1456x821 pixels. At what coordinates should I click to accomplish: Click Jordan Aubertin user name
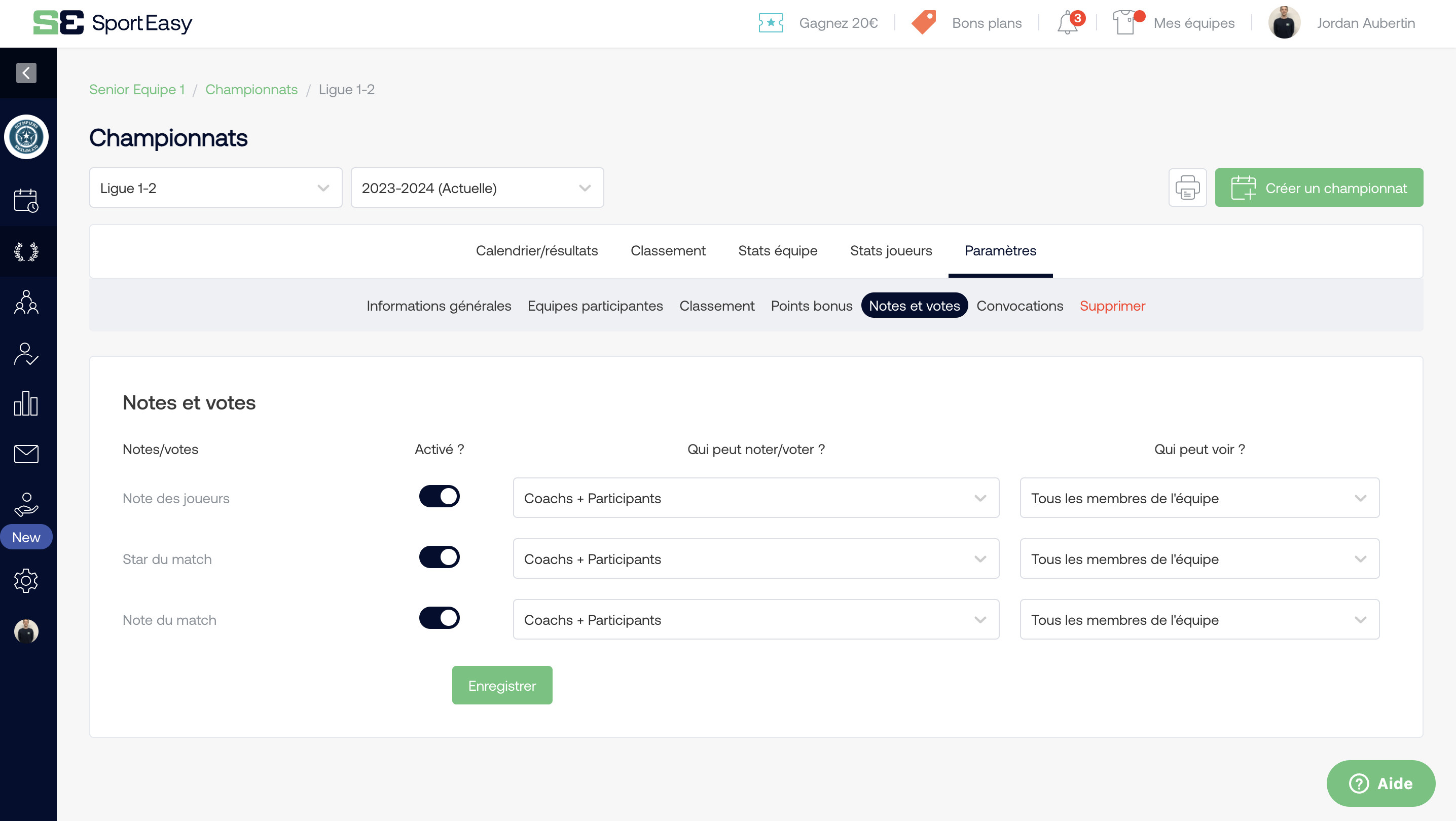(x=1366, y=23)
